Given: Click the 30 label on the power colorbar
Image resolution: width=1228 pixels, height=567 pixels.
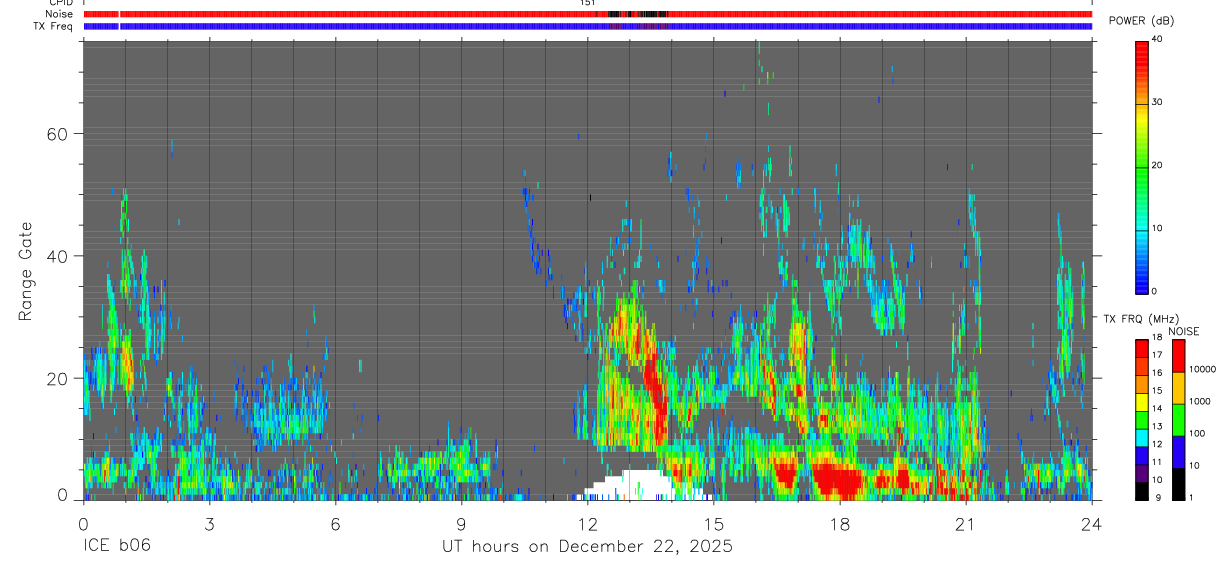Looking at the screenshot, I should (x=1156, y=102).
